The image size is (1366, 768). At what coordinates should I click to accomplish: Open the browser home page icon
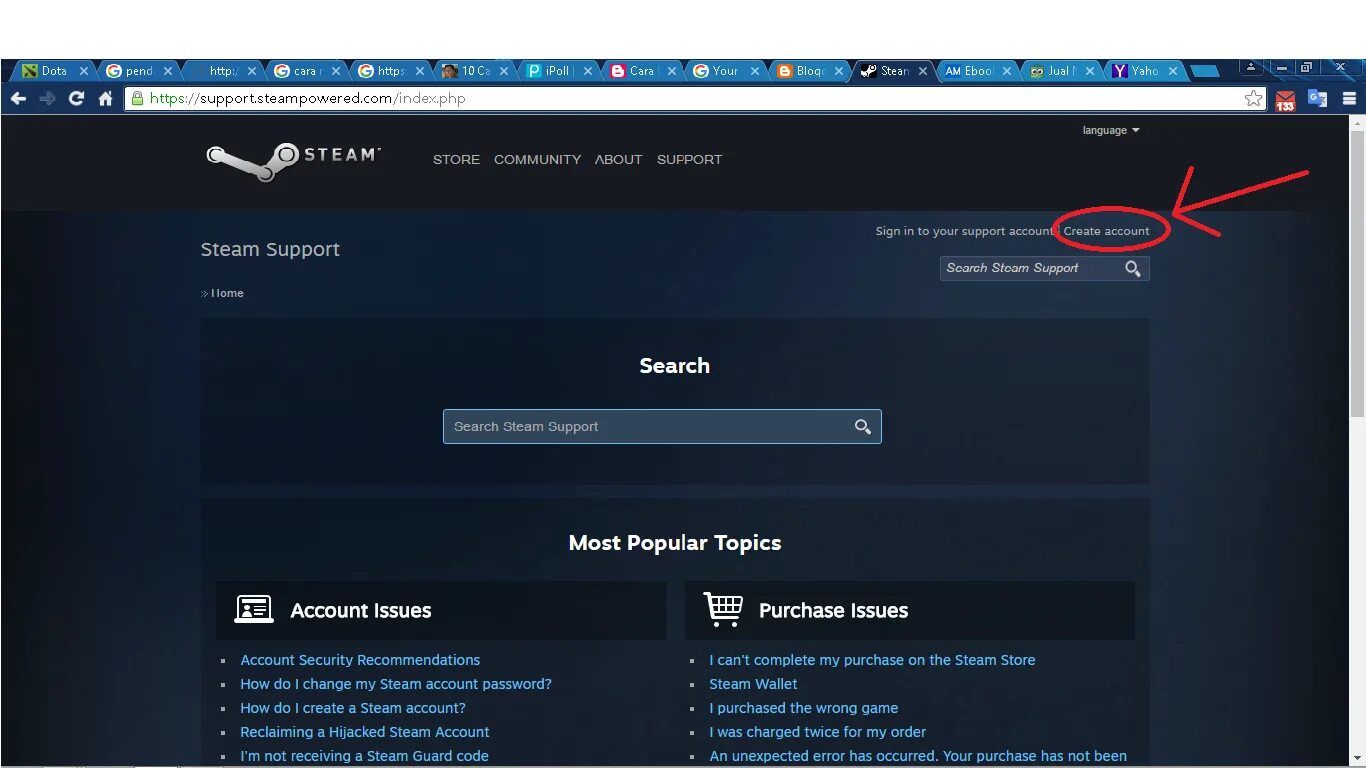105,98
